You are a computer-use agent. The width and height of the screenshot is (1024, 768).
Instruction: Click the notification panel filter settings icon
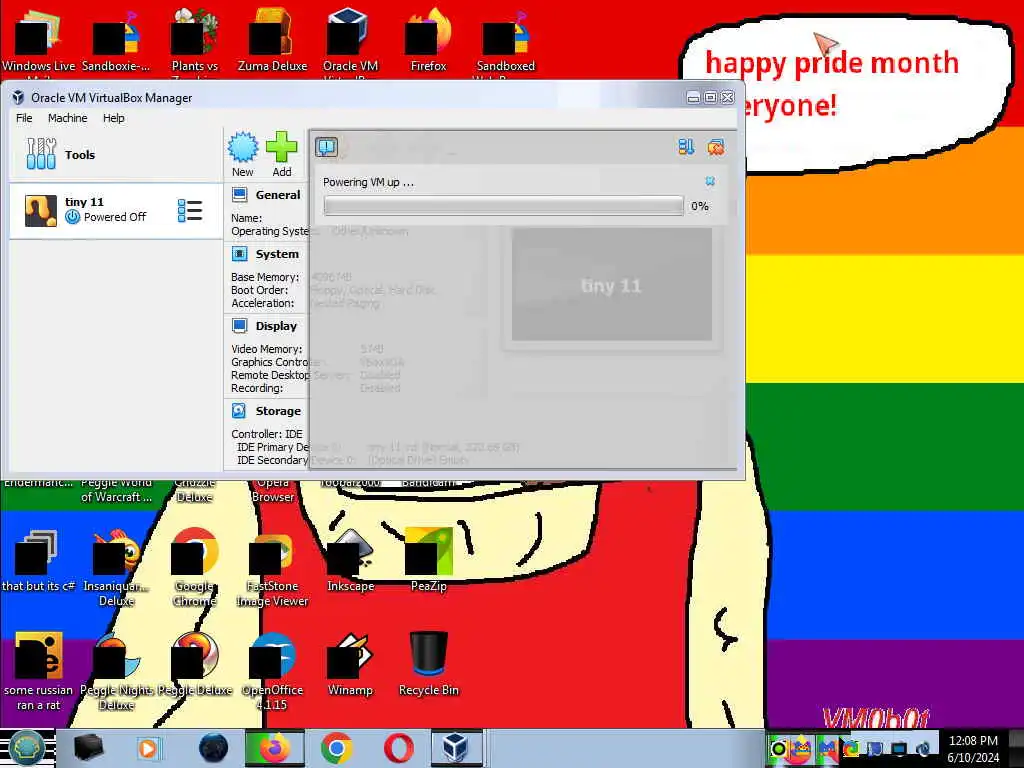coord(686,147)
